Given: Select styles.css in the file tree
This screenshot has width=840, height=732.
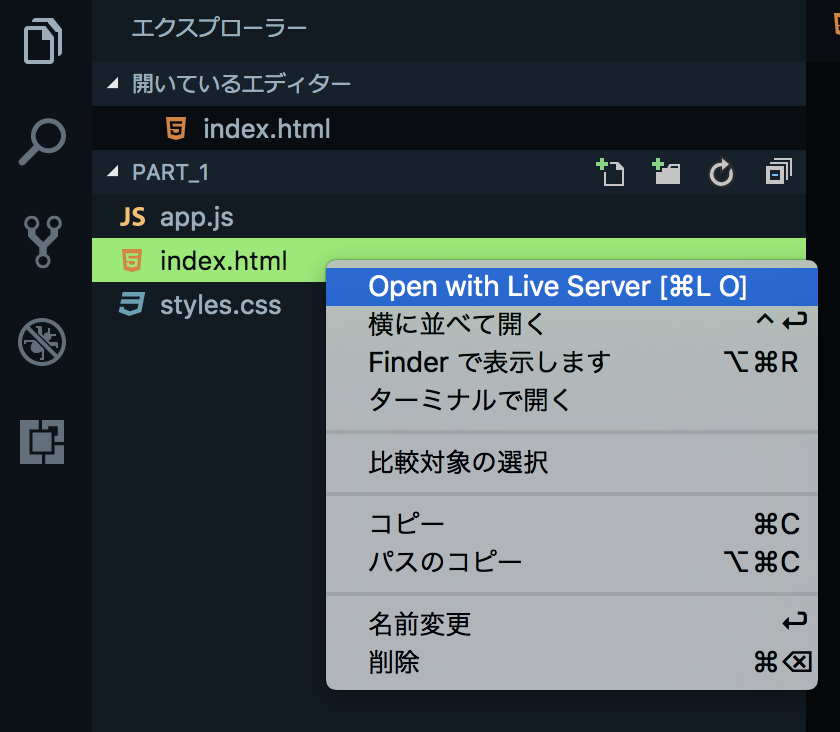Looking at the screenshot, I should click(220, 305).
